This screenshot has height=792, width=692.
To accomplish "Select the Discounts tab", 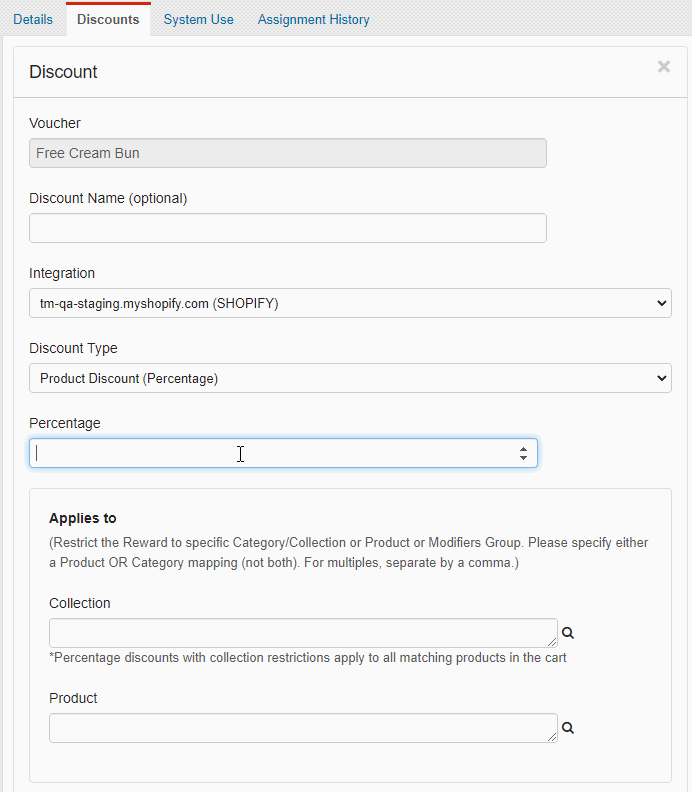I will (x=108, y=20).
